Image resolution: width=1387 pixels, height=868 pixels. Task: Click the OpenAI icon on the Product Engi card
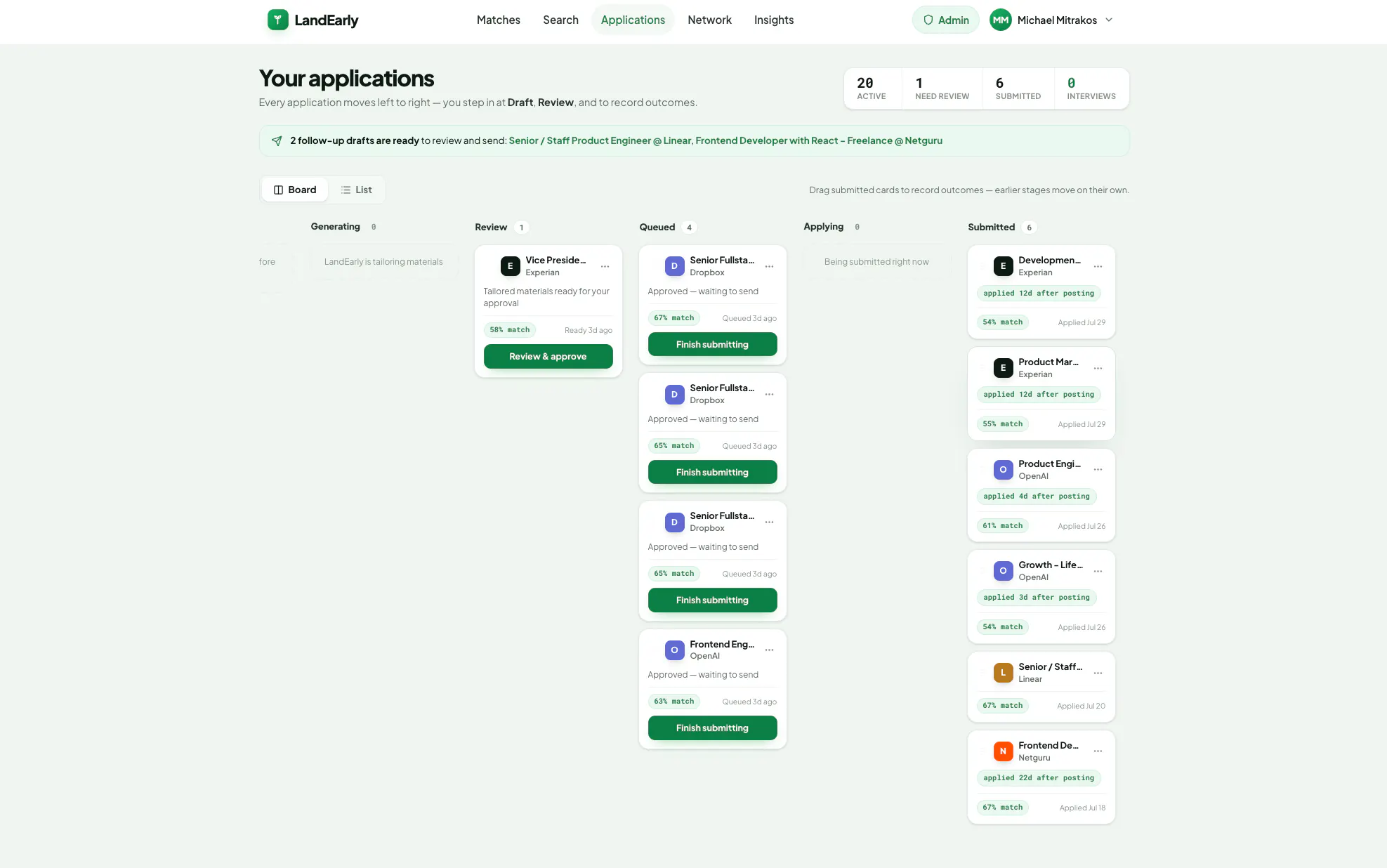pyautogui.click(x=1003, y=470)
